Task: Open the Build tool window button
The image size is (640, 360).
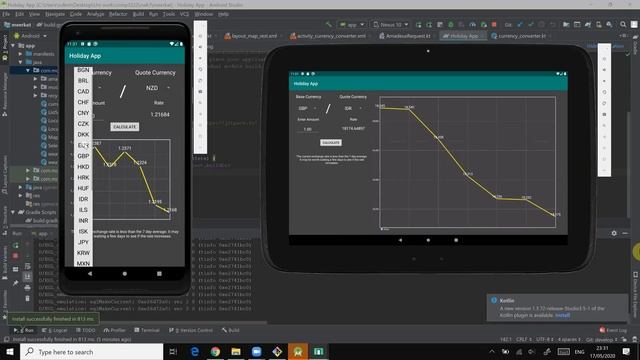Action: (x=231, y=330)
